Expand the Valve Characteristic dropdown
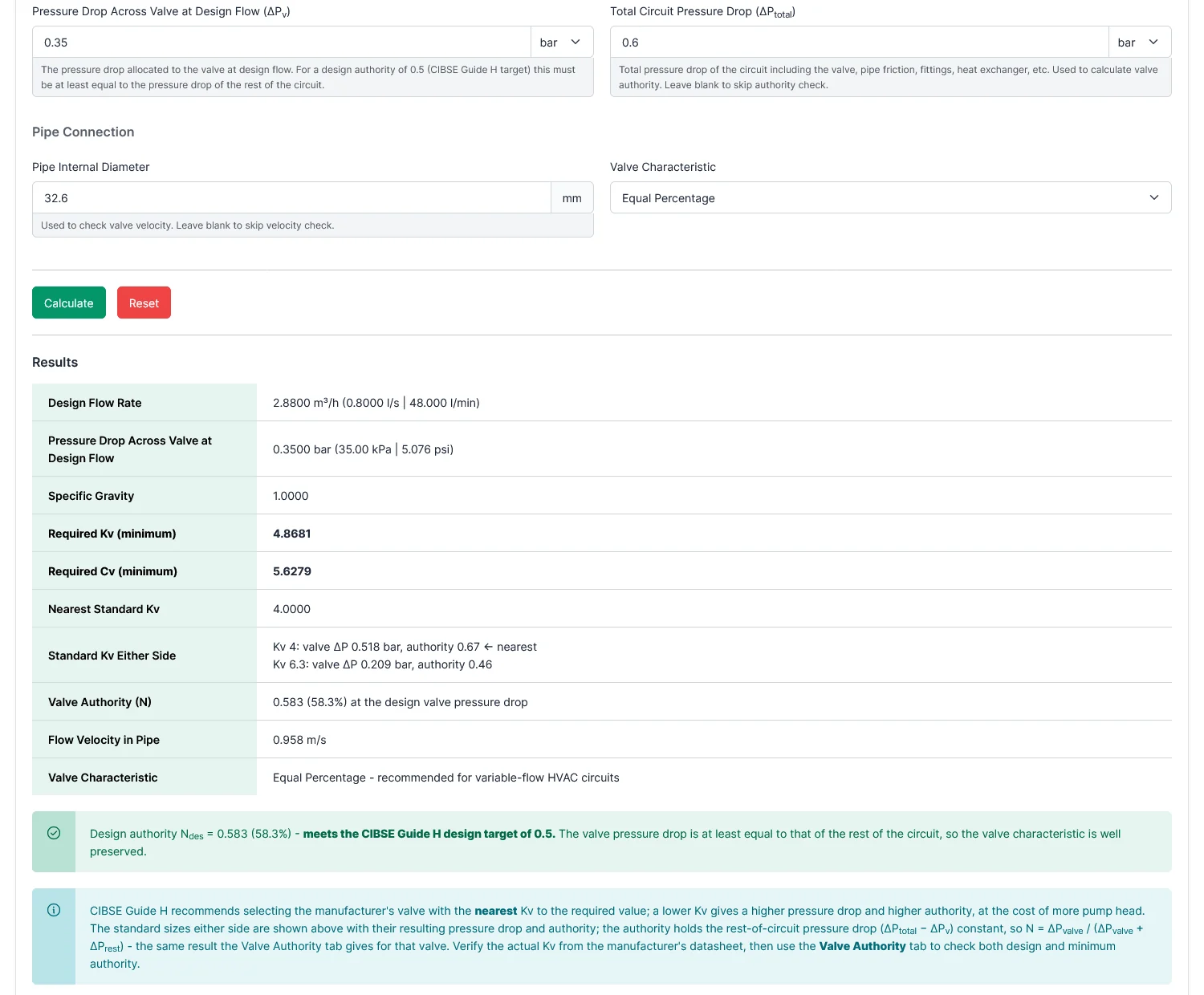The image size is (1204, 995). coord(891,197)
